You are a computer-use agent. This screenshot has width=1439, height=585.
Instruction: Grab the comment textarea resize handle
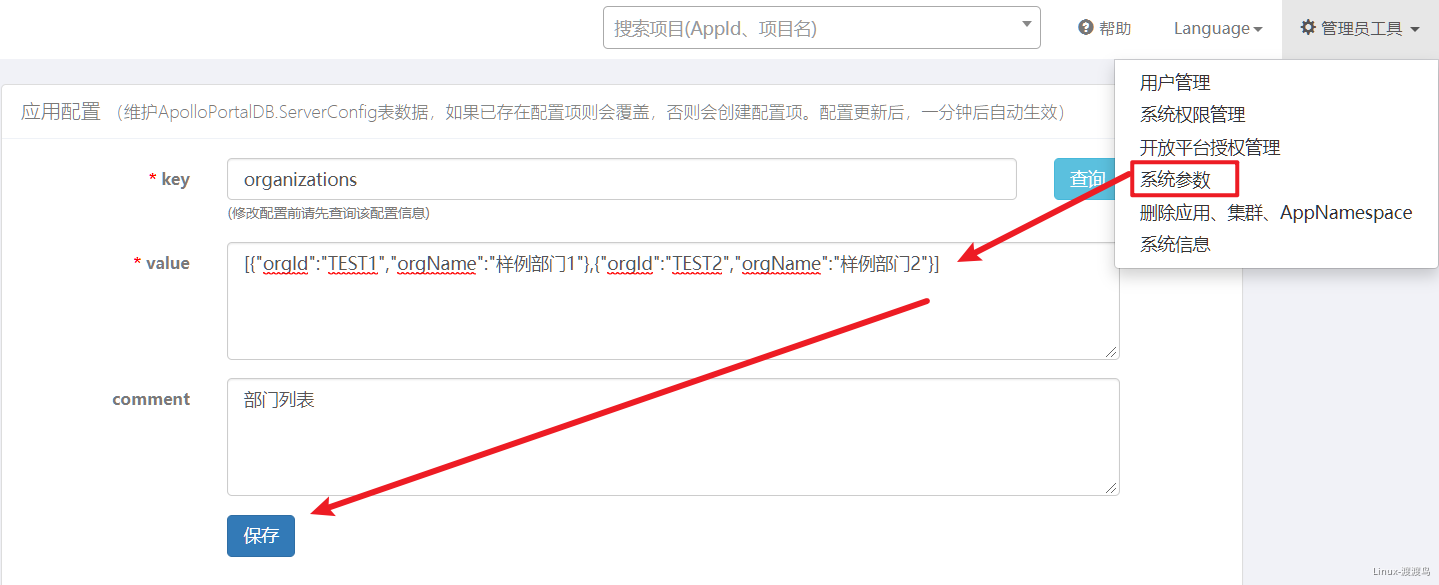pos(1111,487)
